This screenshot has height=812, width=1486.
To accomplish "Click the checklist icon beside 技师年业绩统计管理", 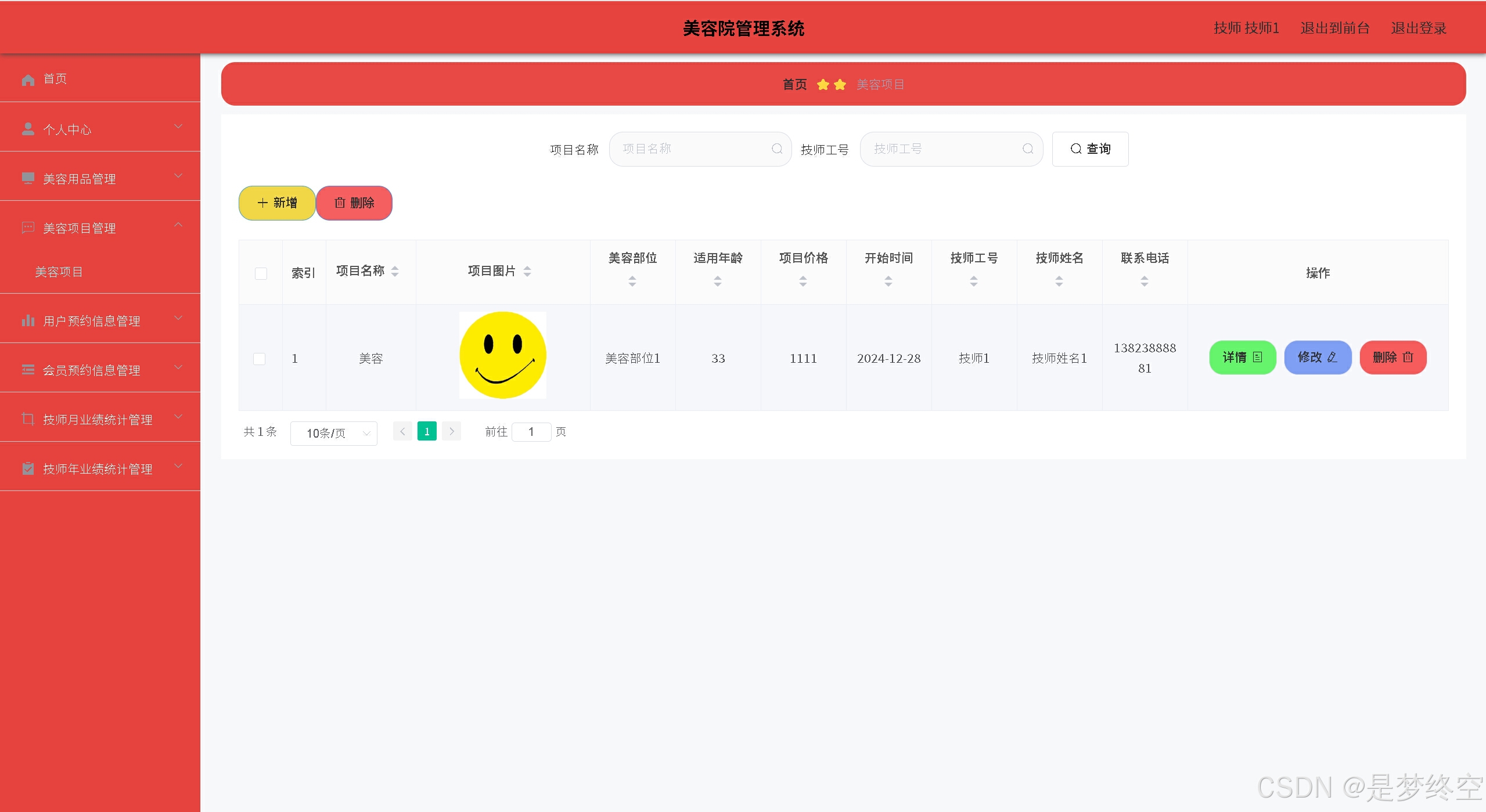I will tap(28, 468).
